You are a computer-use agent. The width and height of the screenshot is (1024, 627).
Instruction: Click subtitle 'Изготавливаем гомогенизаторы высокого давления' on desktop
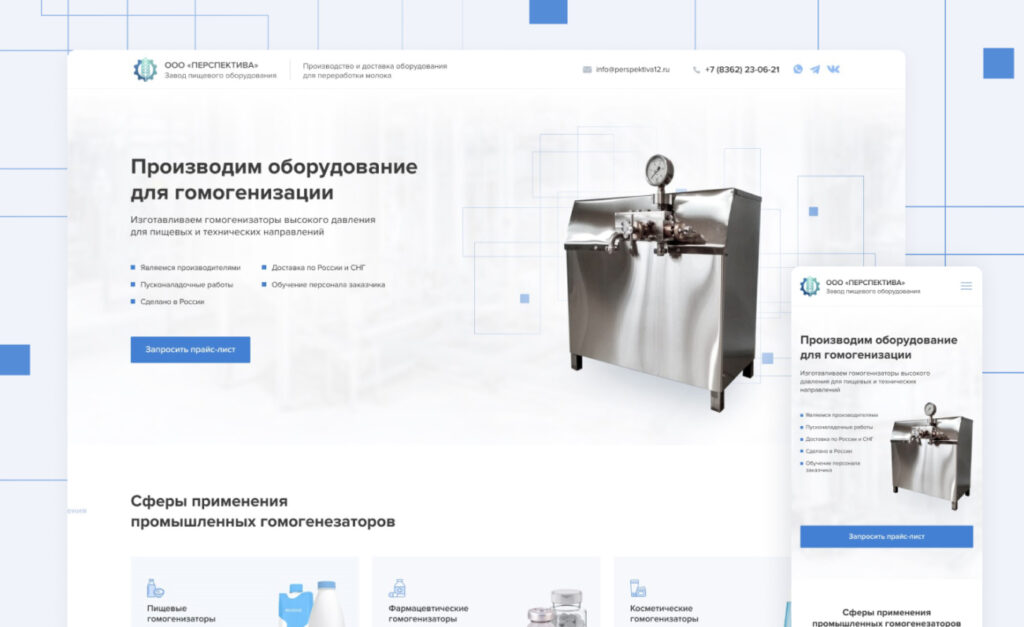[253, 219]
